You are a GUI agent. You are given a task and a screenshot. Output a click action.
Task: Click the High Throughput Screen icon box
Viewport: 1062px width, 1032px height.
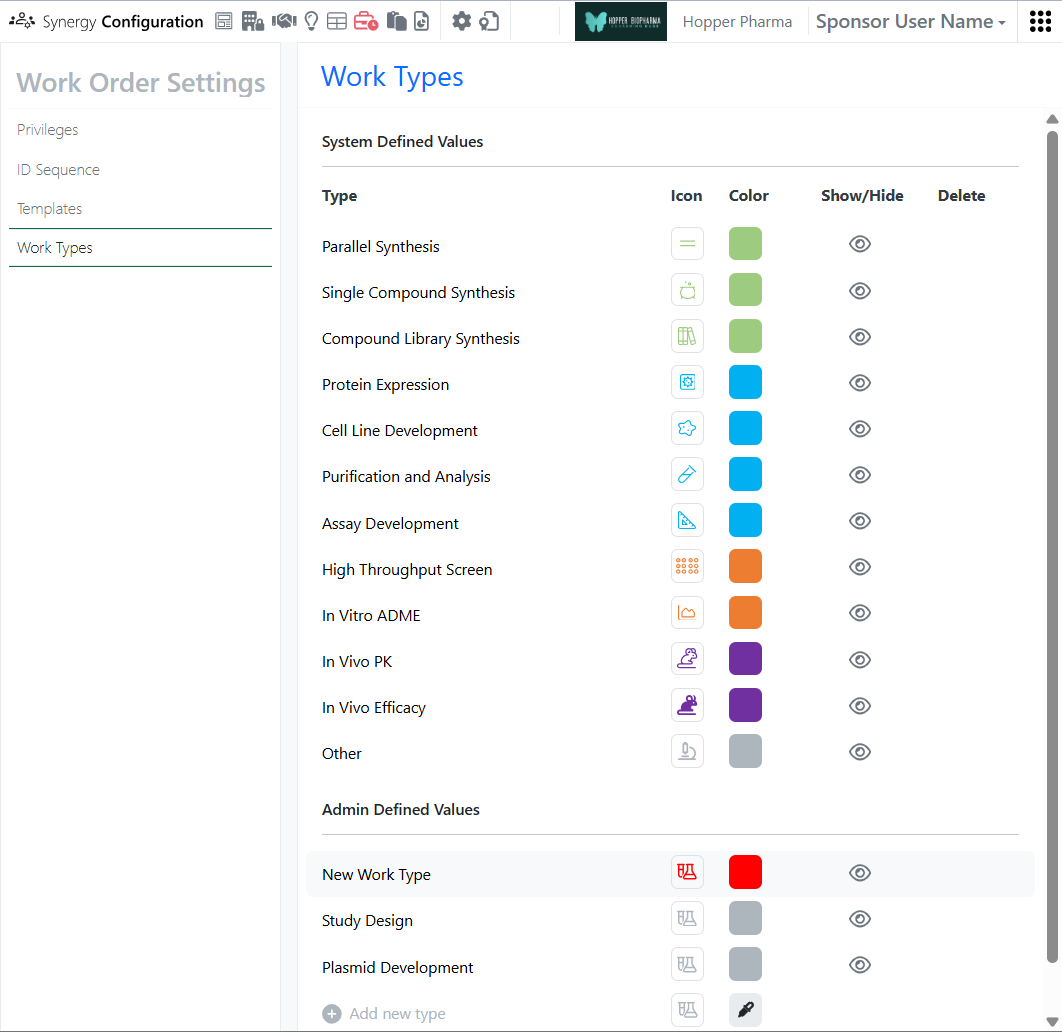(x=687, y=567)
